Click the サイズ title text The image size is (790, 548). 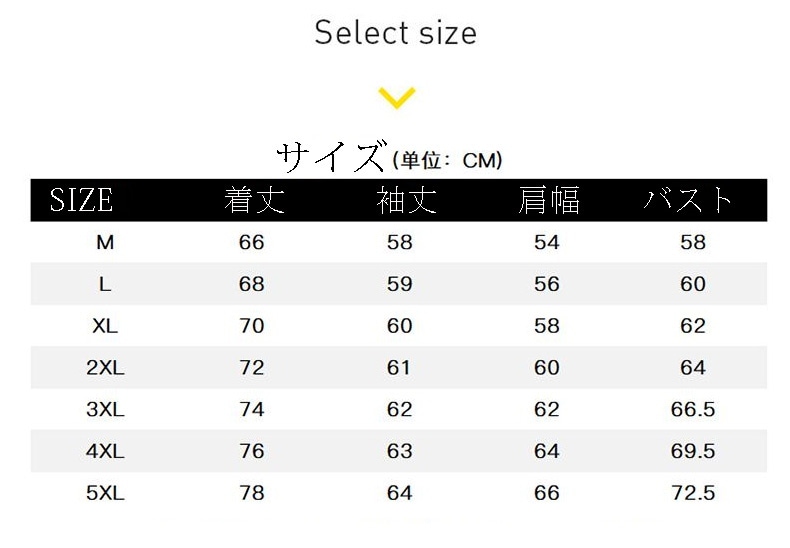(330, 157)
